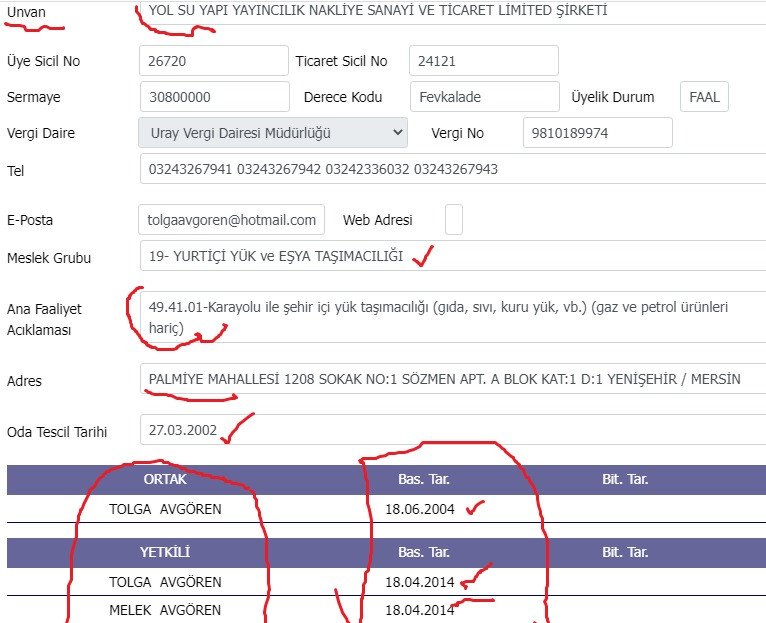
Task: Click the E-Posta label
Action: click(30, 220)
